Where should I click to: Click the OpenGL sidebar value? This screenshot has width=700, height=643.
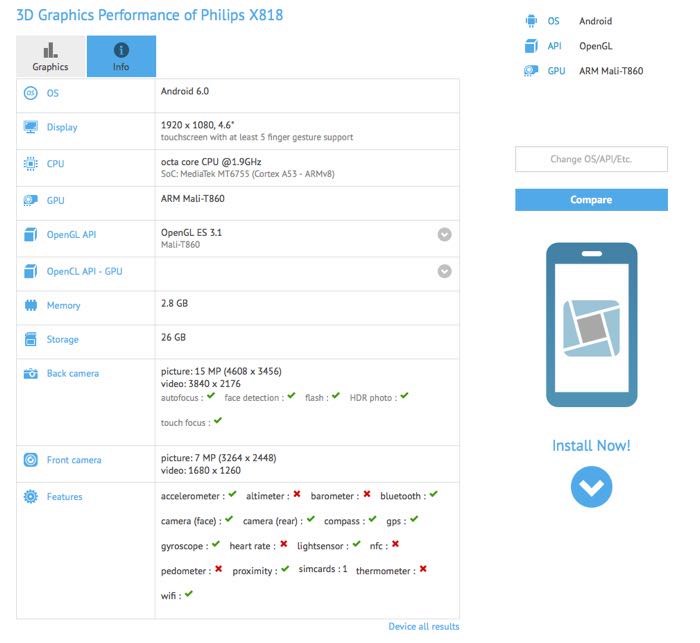pos(596,46)
